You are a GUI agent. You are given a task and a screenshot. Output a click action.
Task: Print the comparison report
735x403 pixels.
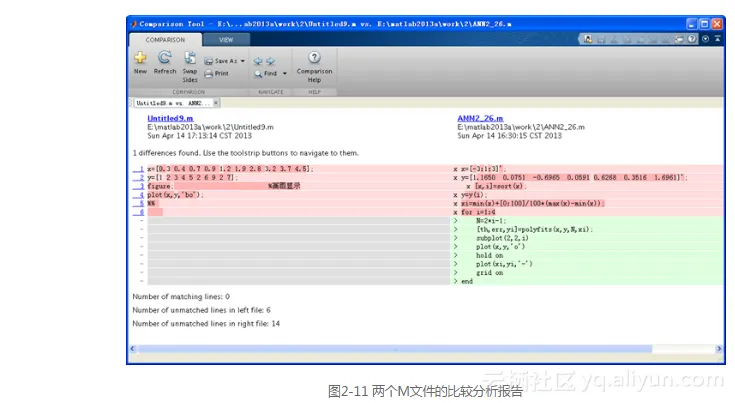217,74
